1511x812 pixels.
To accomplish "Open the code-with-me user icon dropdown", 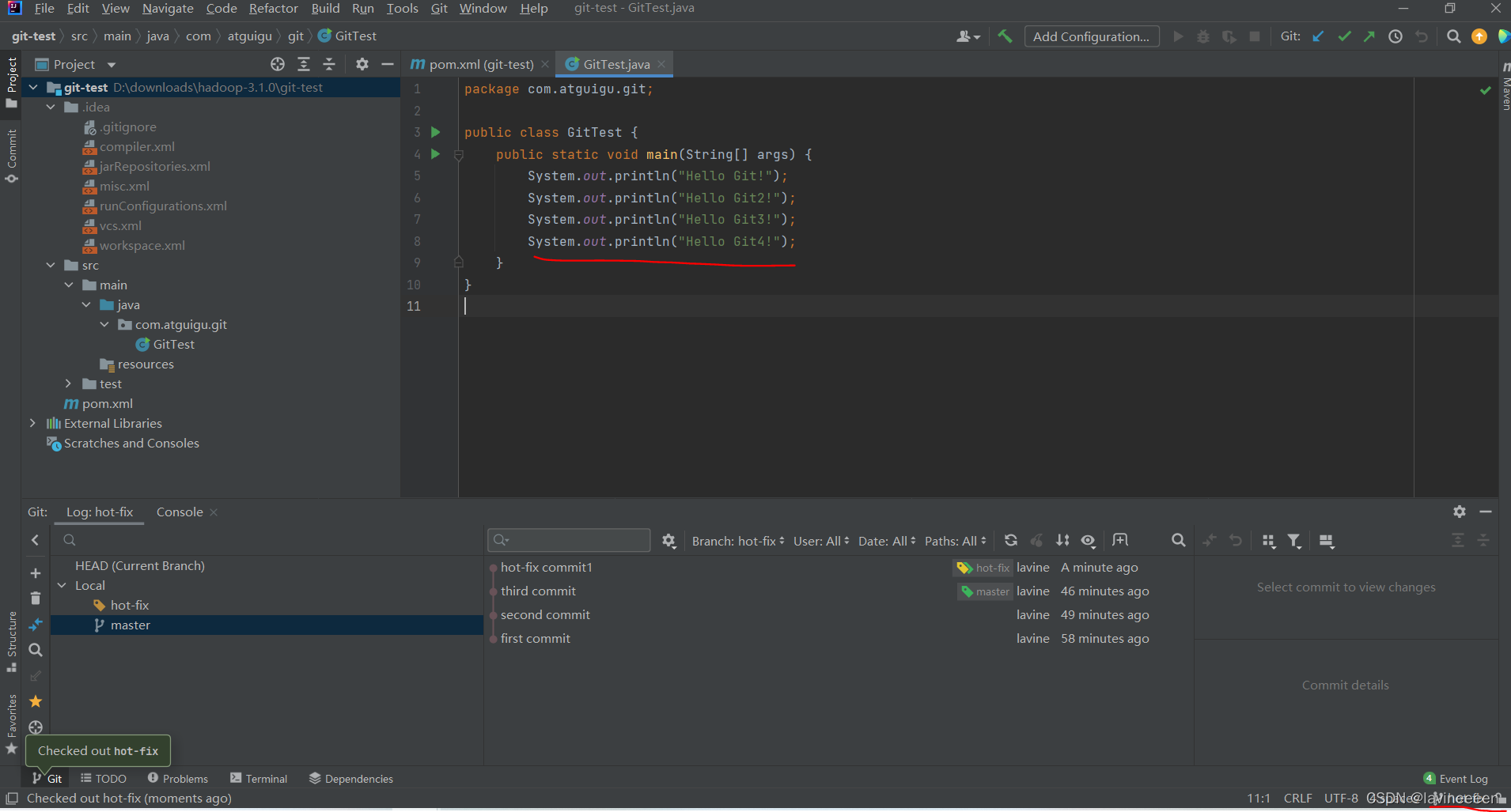I will (968, 36).
